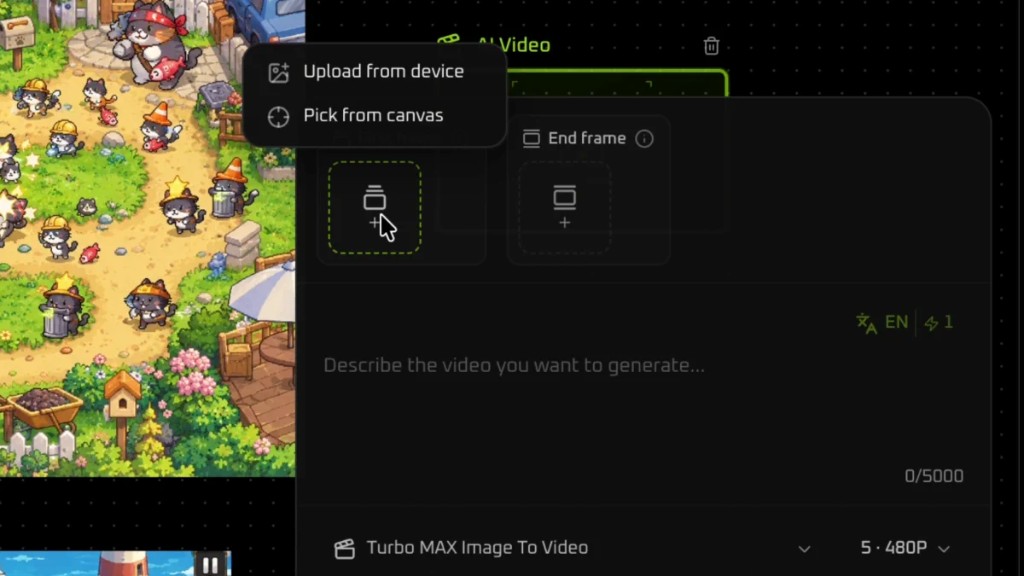The image size is (1024, 576).
Task: Select the pixel-art cats garden image
Action: pyautogui.click(x=148, y=238)
